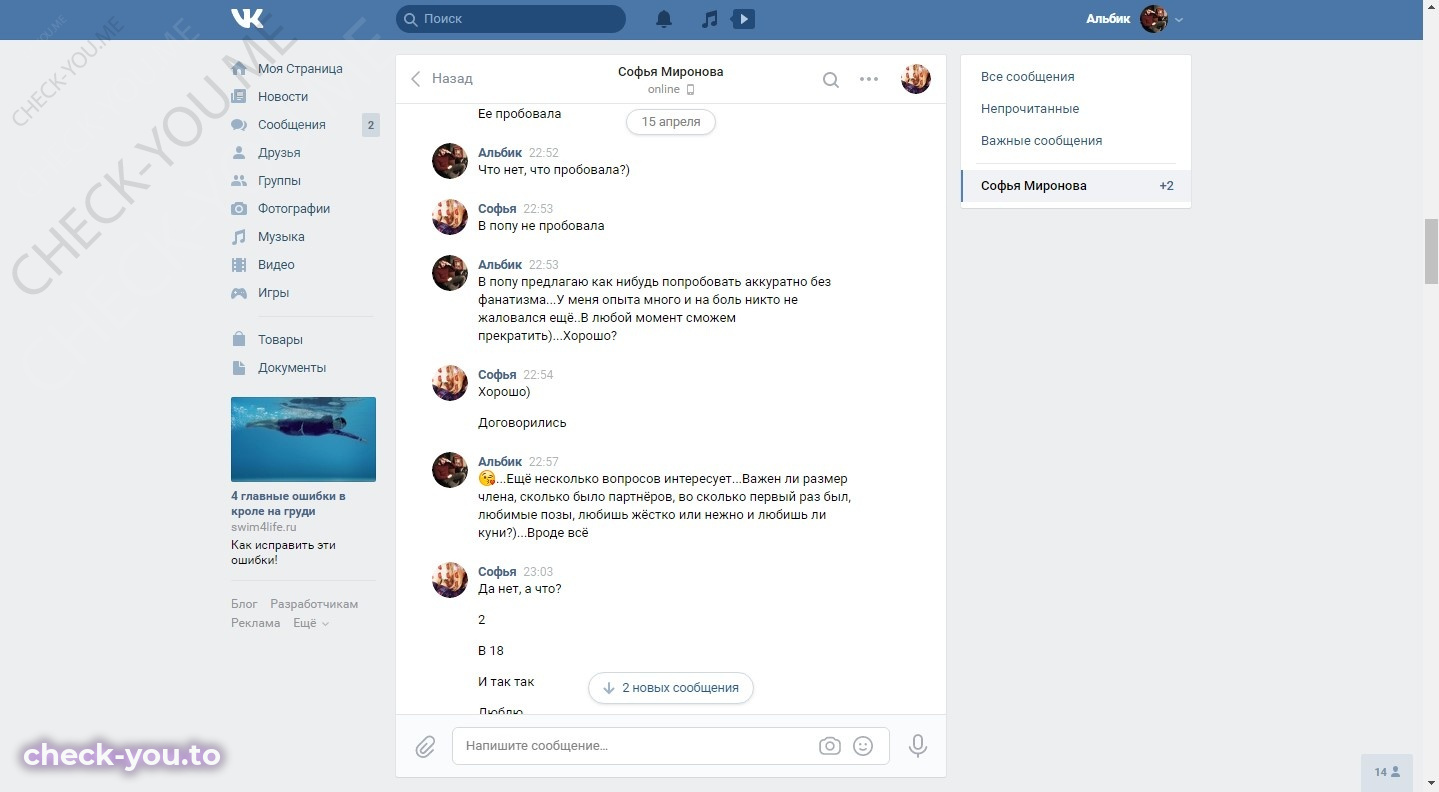Open Новости in the sidebar
Viewport: 1439px width, 792px height.
click(283, 97)
